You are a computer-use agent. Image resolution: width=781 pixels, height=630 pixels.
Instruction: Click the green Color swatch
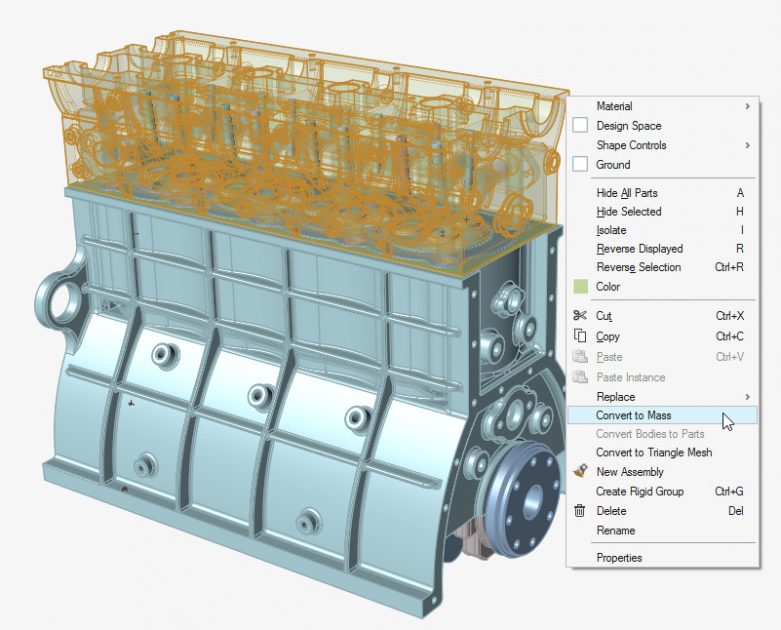coord(580,287)
